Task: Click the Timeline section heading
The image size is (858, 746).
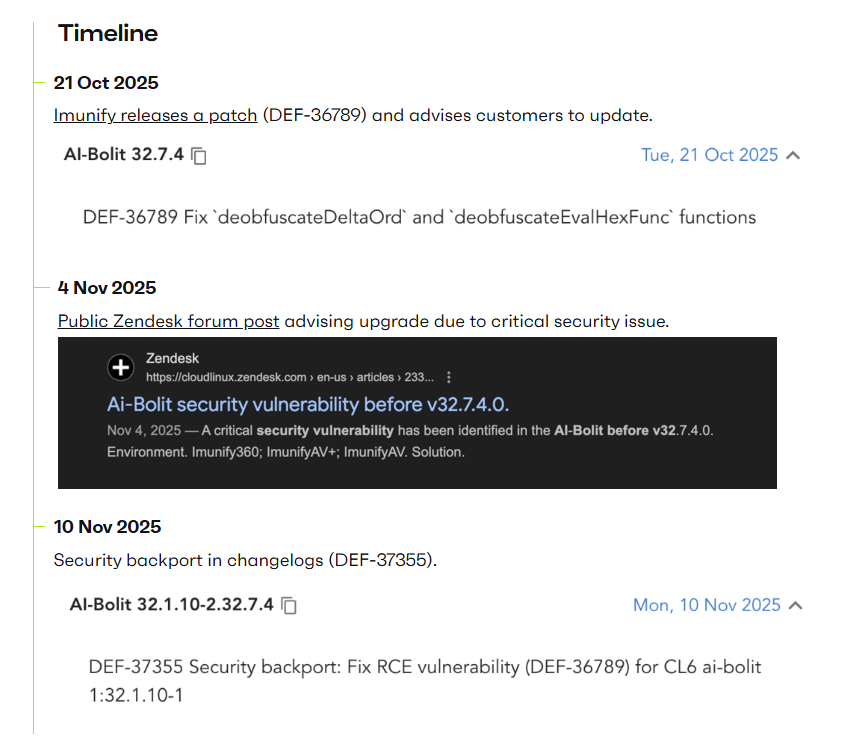Action: pyautogui.click(x=108, y=33)
